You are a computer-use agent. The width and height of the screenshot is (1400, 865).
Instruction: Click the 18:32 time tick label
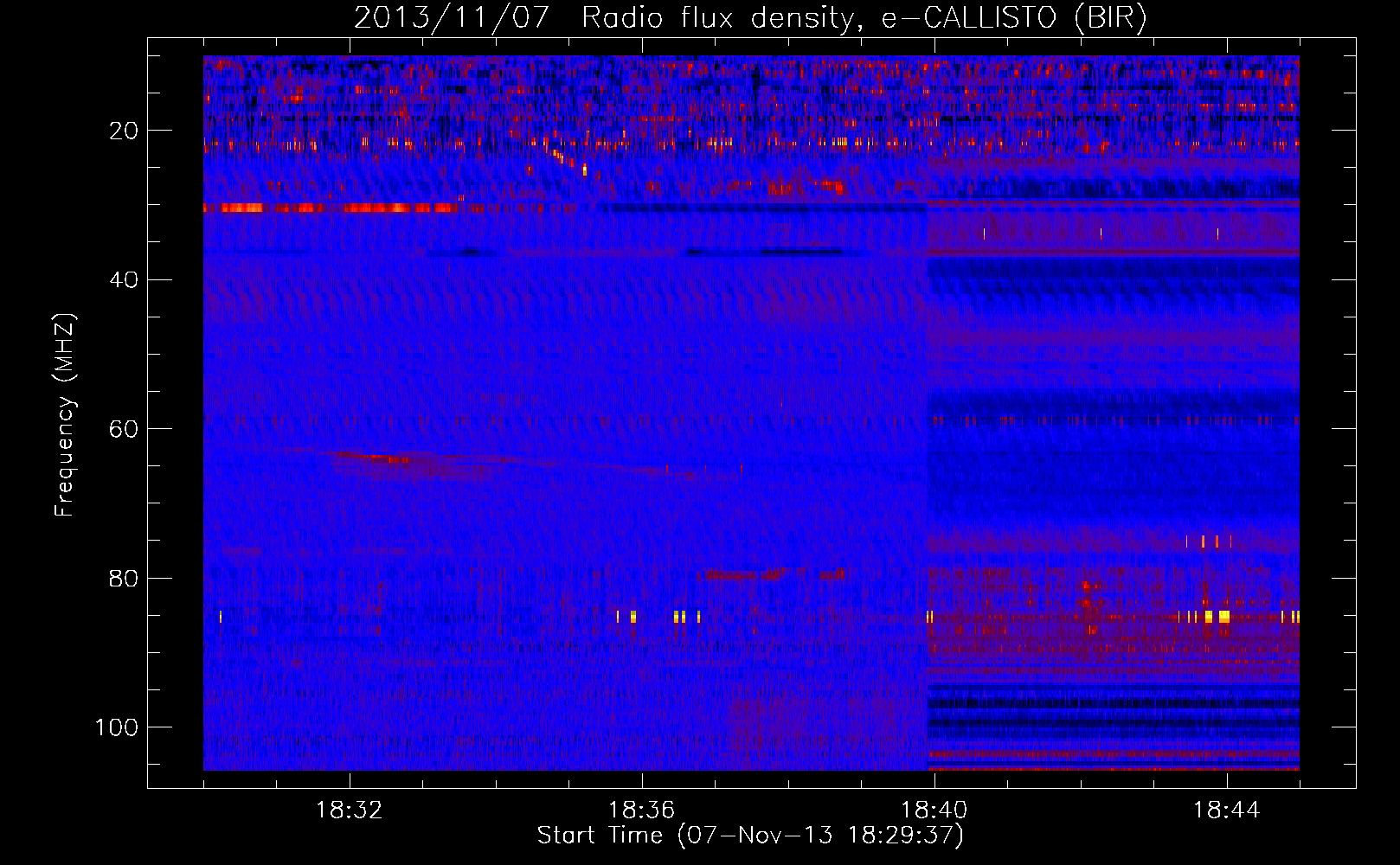[349, 811]
